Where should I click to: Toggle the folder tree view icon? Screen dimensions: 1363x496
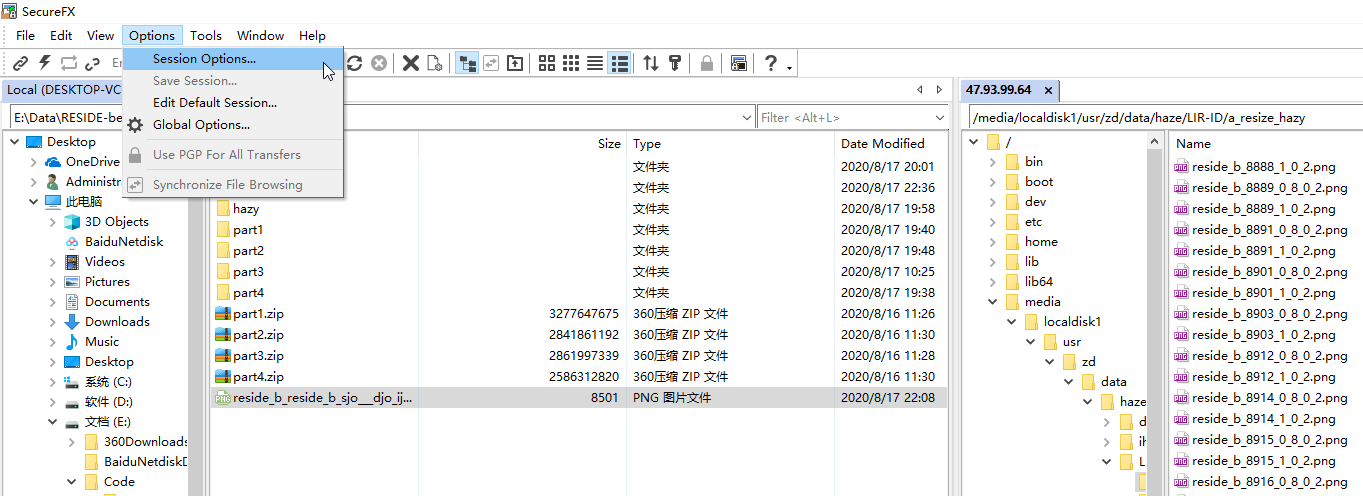[x=466, y=63]
